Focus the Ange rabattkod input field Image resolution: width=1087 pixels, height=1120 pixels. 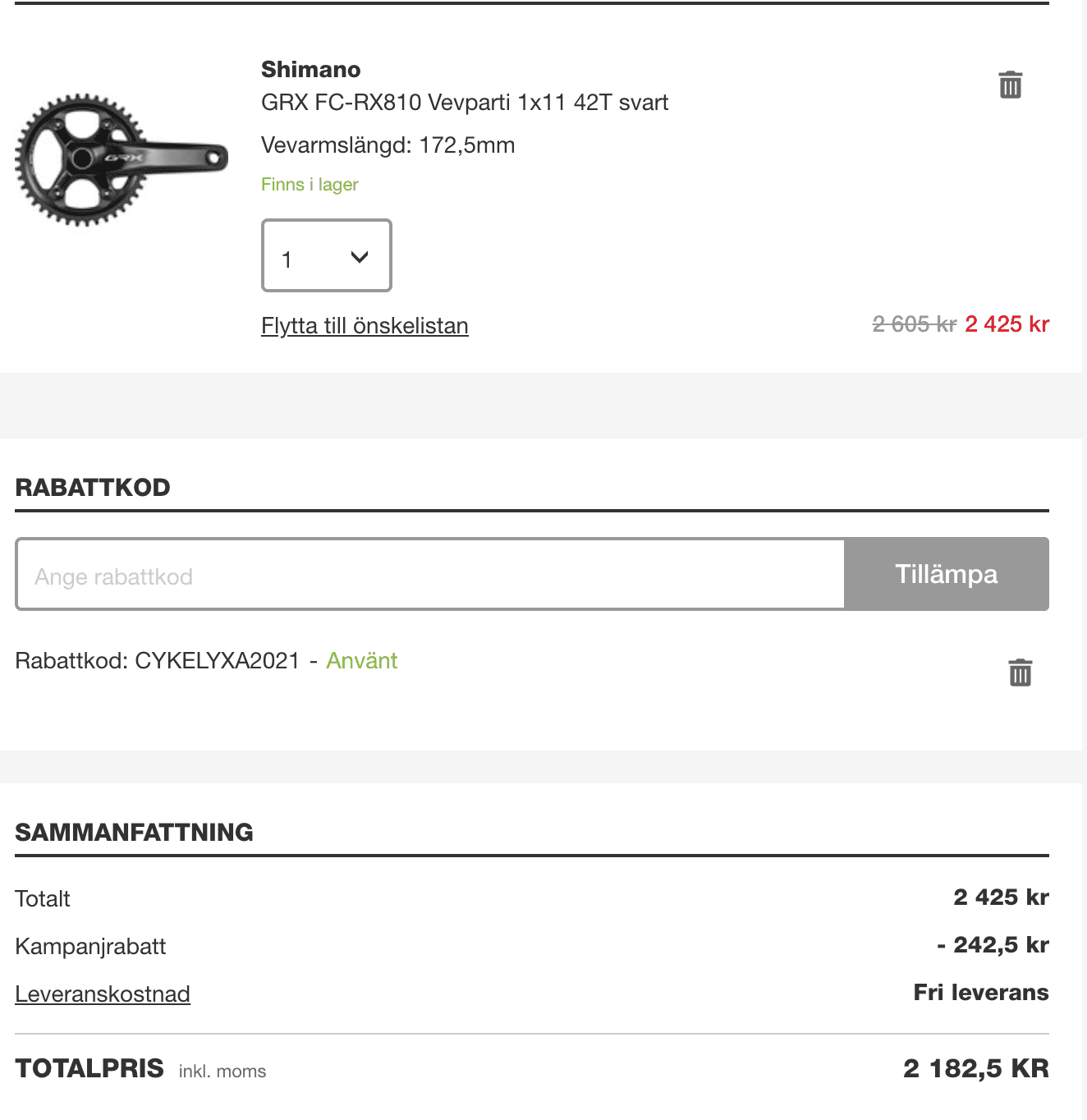tap(430, 575)
